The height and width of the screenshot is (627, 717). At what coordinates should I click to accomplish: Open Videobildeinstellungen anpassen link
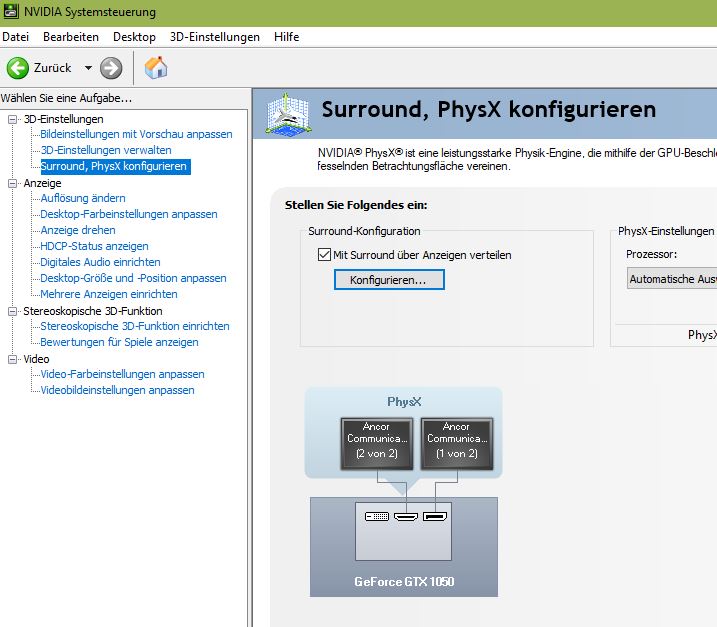tap(118, 390)
